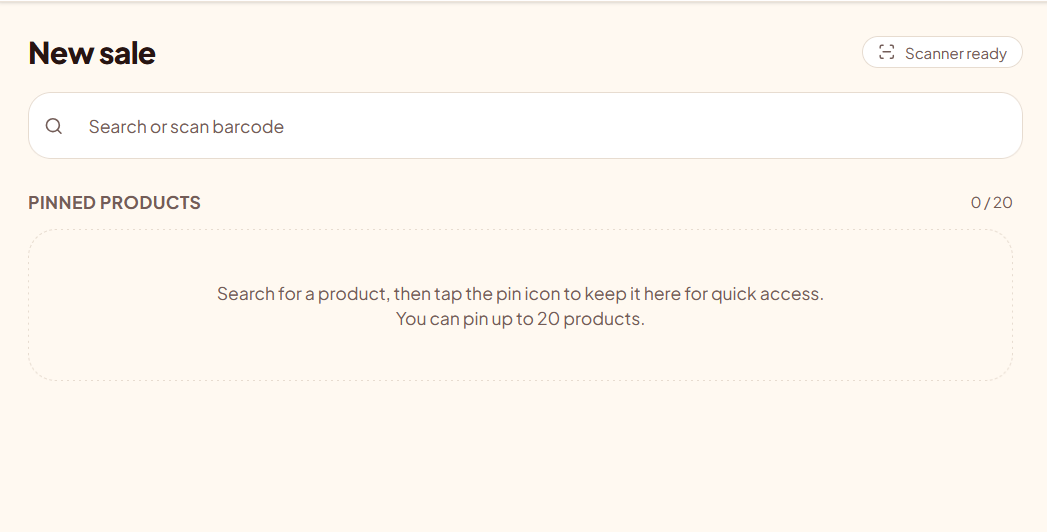The width and height of the screenshot is (1047, 532).
Task: Click the barcode scanner icon
Action: pyautogui.click(x=886, y=52)
